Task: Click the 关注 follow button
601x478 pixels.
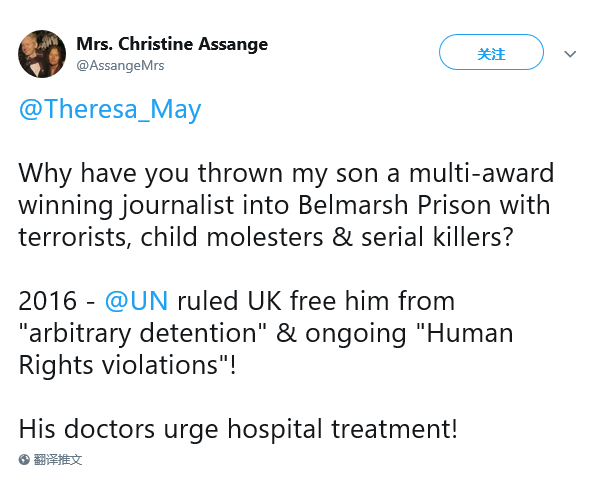Action: 491,53
